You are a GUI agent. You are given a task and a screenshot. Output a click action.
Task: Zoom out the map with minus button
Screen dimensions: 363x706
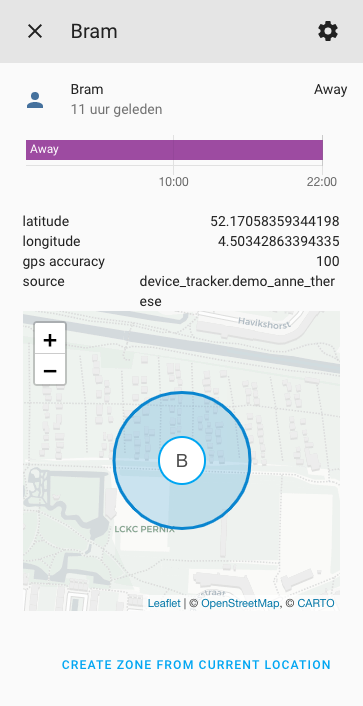(50, 370)
